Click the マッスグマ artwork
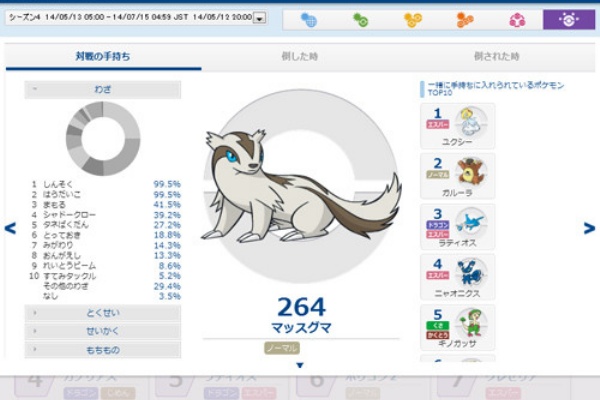600x400 pixels. [300, 188]
